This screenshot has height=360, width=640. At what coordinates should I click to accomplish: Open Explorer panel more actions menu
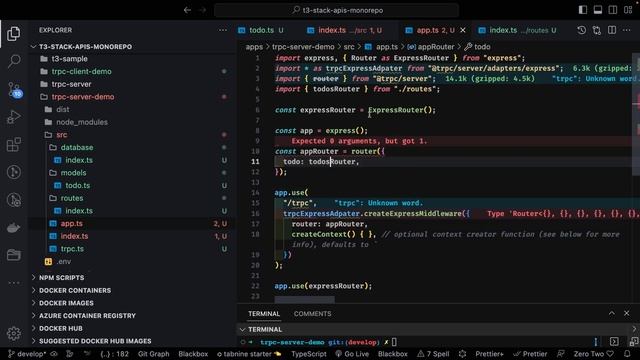click(x=222, y=30)
